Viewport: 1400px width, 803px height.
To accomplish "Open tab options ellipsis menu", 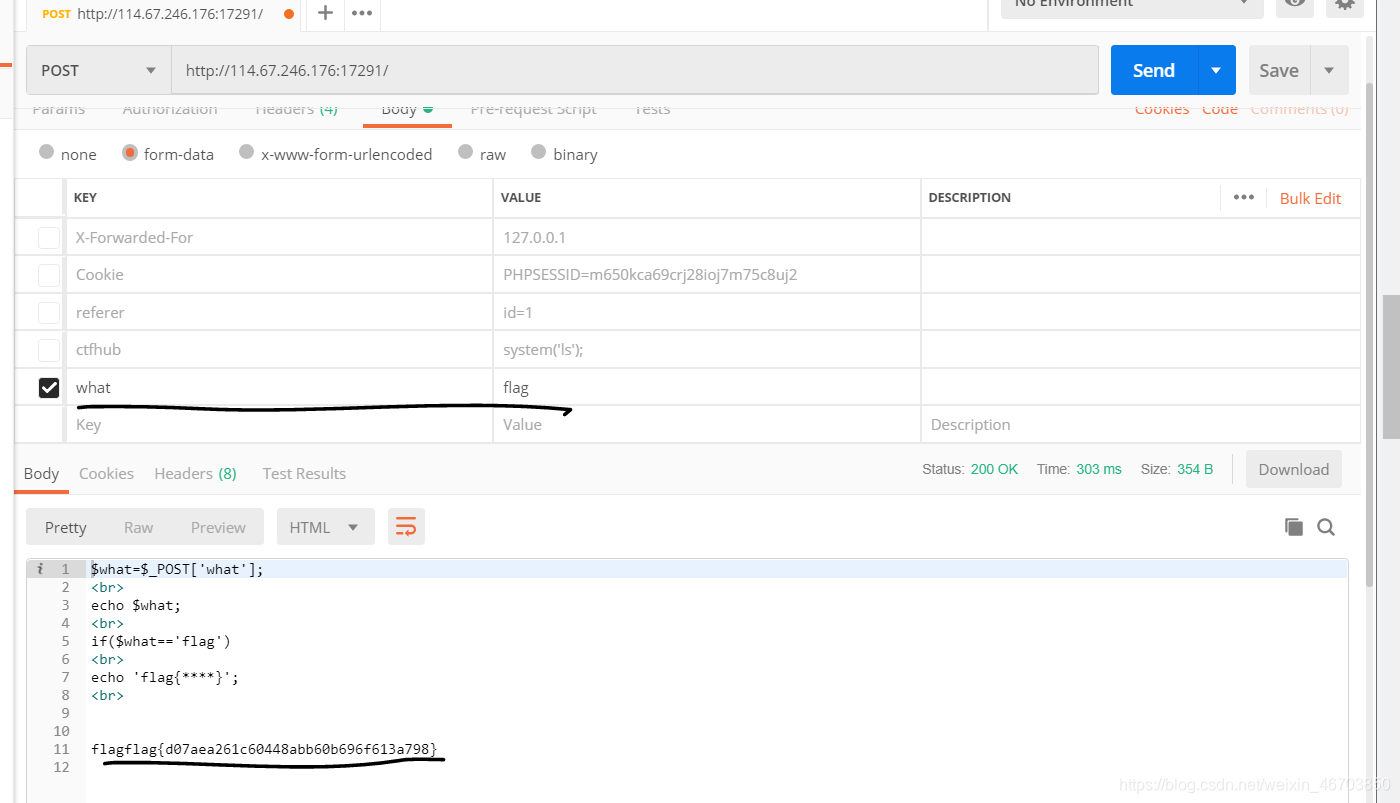I will point(362,13).
